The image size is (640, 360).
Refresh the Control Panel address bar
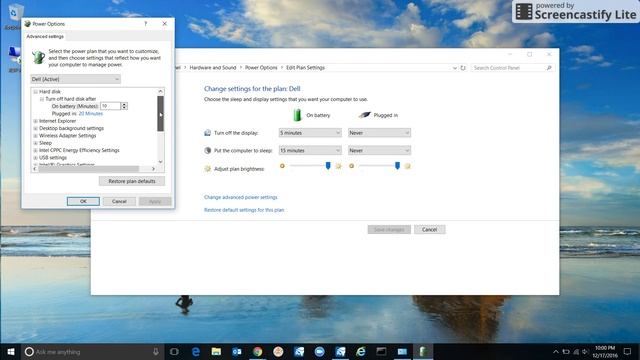463,68
